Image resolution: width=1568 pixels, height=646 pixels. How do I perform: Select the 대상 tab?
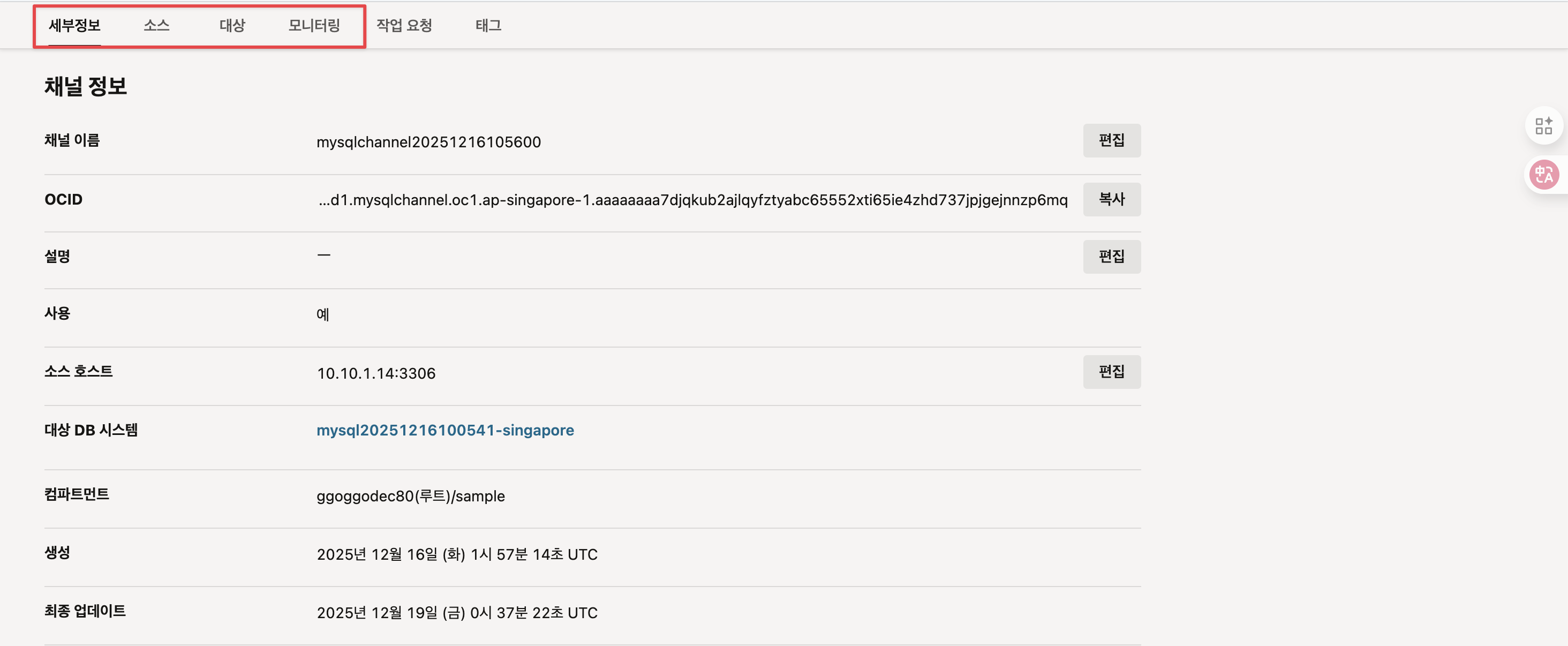(232, 26)
